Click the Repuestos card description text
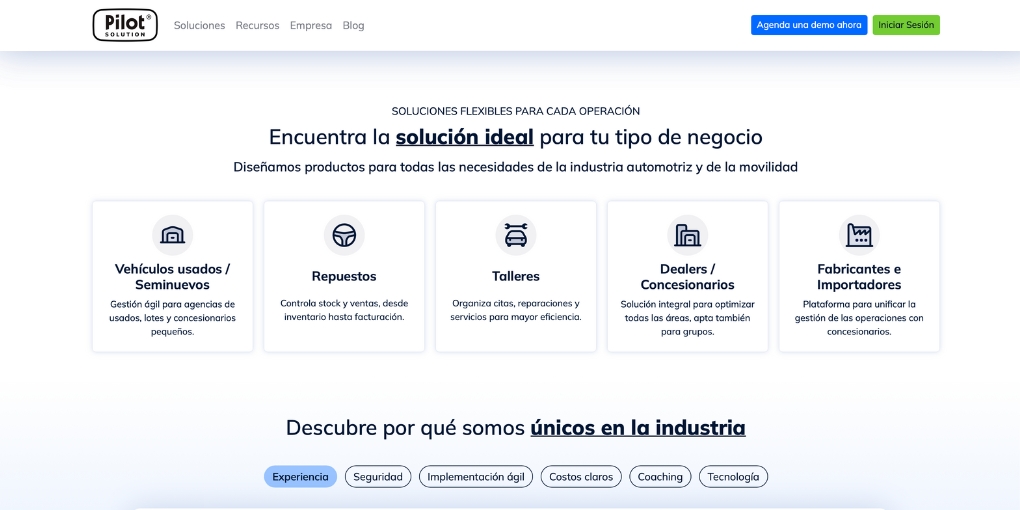This screenshot has height=510, width=1020. coord(344,310)
